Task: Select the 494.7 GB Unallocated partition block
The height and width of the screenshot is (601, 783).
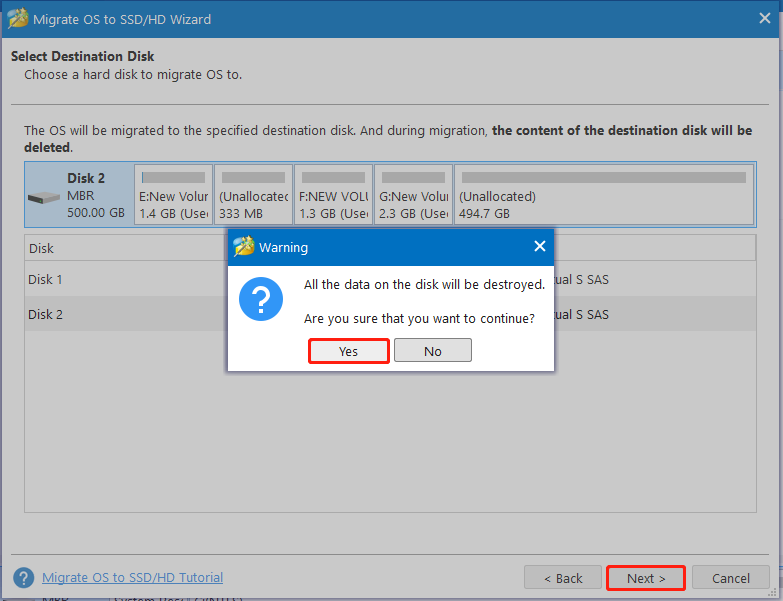Action: click(x=604, y=195)
